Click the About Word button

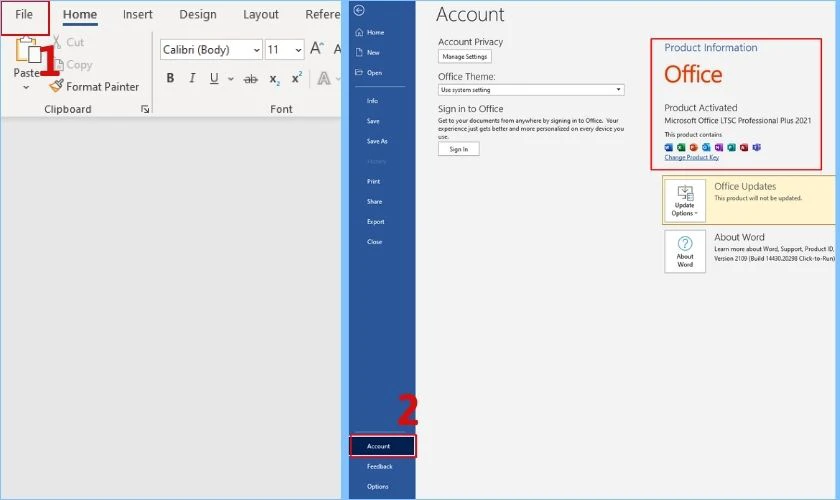(x=685, y=252)
